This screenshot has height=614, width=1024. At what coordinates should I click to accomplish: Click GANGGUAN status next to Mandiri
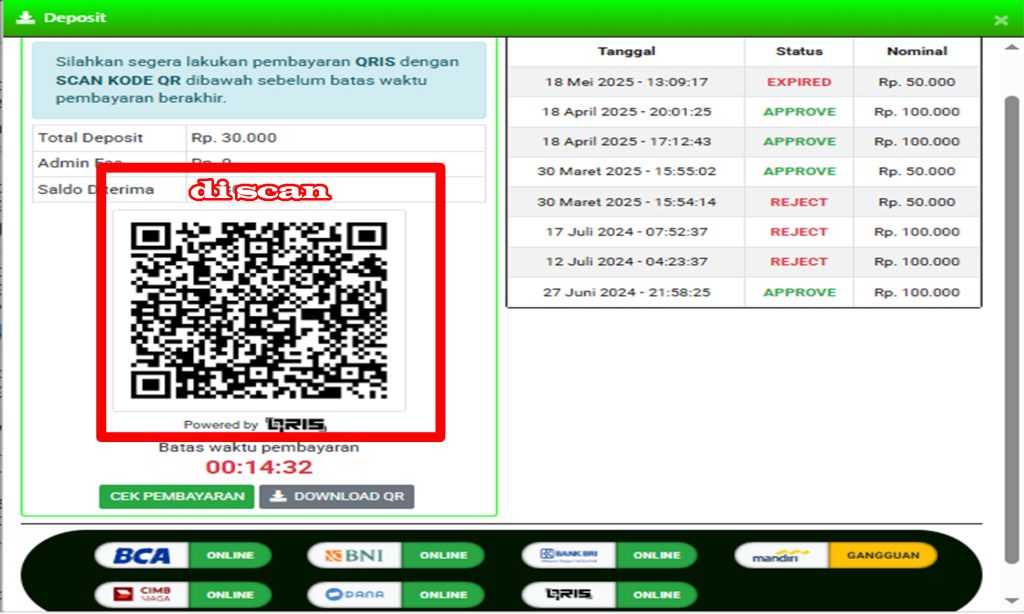[883, 555]
